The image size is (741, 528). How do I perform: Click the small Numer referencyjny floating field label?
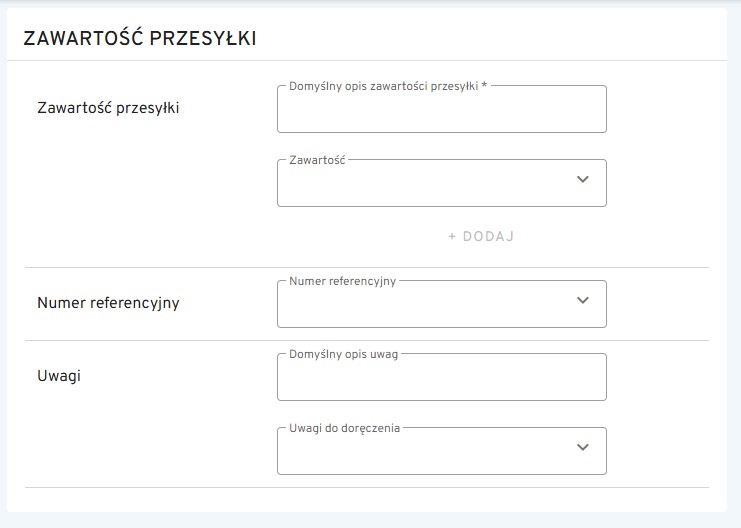[342, 281]
